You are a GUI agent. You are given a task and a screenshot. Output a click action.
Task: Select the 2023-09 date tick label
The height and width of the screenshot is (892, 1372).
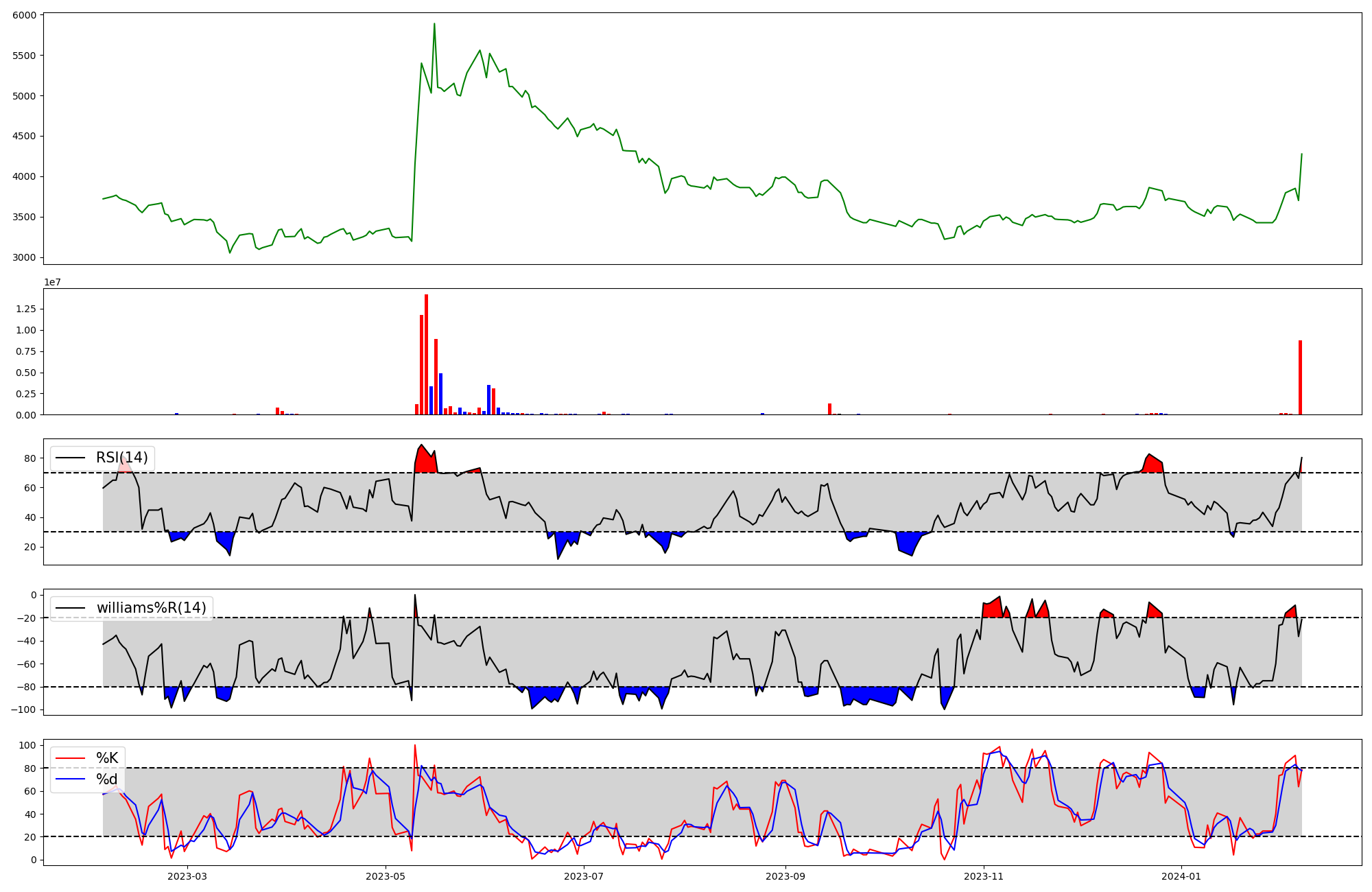[x=785, y=876]
